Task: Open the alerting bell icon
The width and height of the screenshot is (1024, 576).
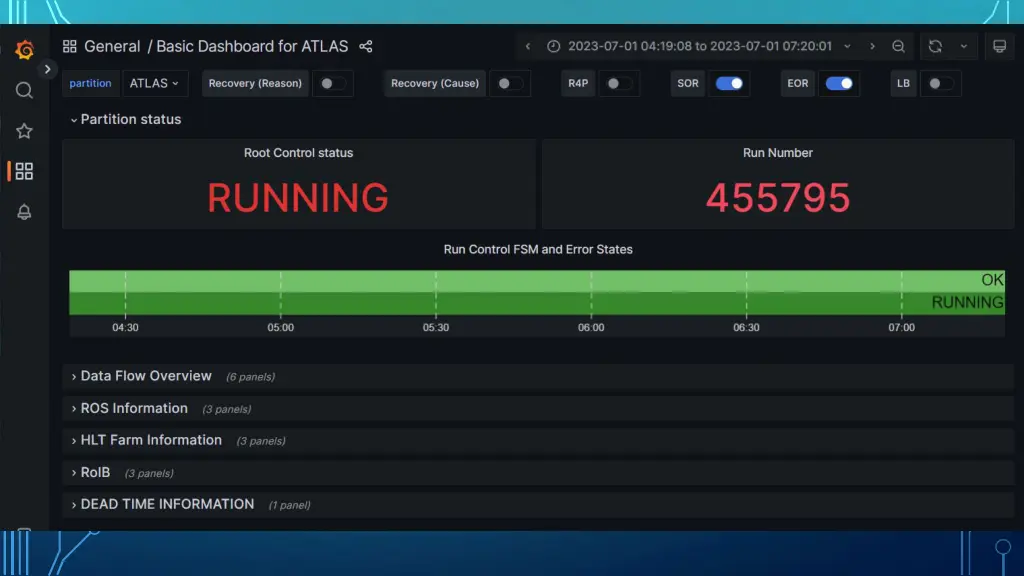Action: [24, 212]
